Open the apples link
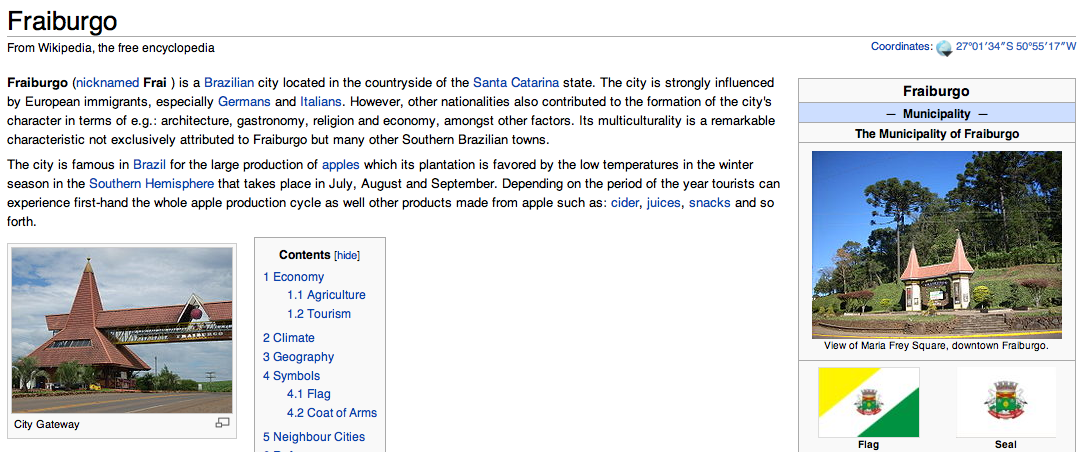Image resolution: width=1084 pixels, height=452 pixels. click(342, 165)
